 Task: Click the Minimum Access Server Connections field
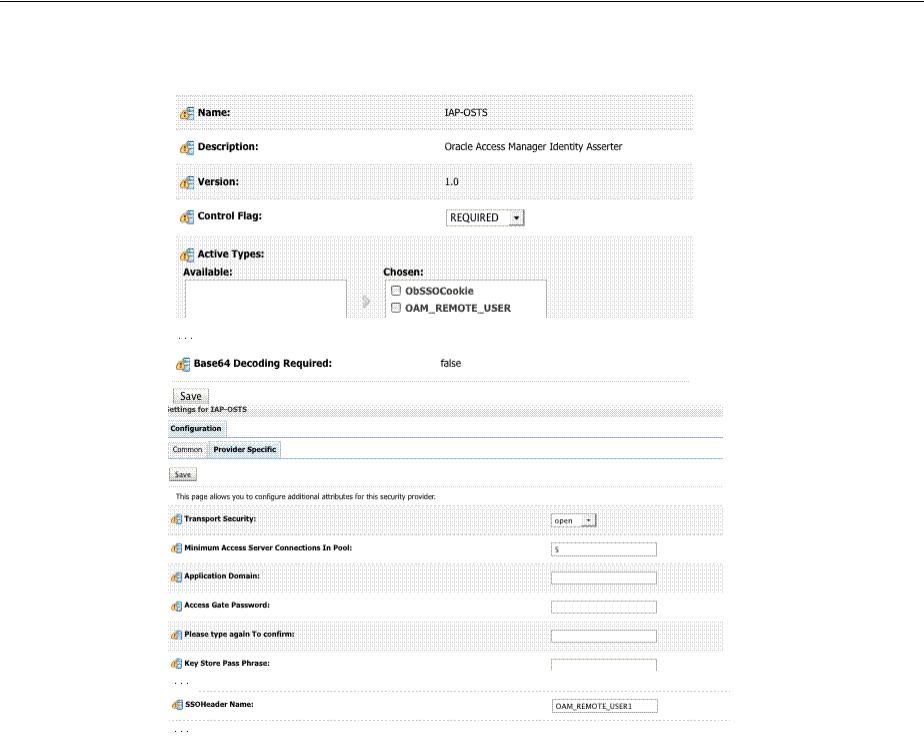[603, 549]
